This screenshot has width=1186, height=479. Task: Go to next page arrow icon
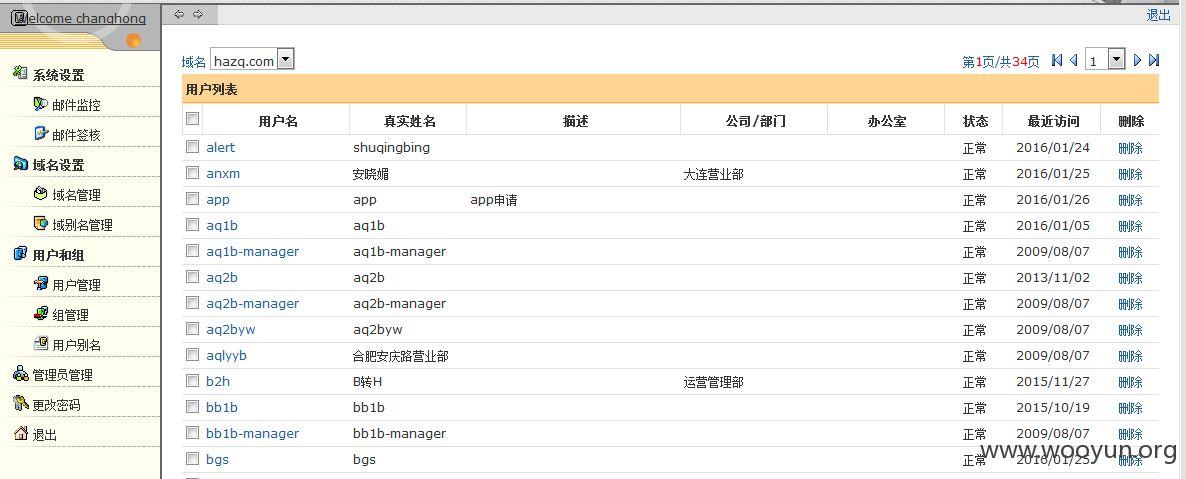pyautogui.click(x=1137, y=61)
